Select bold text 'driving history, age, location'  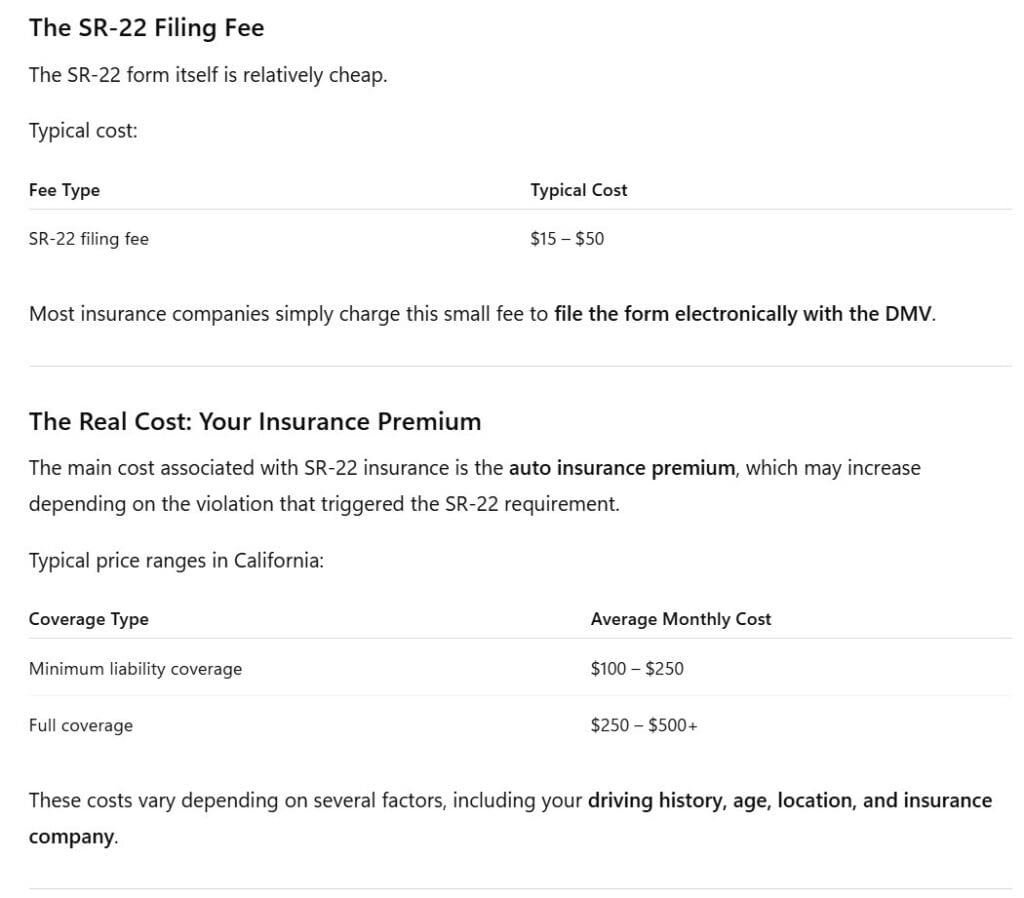click(x=722, y=801)
